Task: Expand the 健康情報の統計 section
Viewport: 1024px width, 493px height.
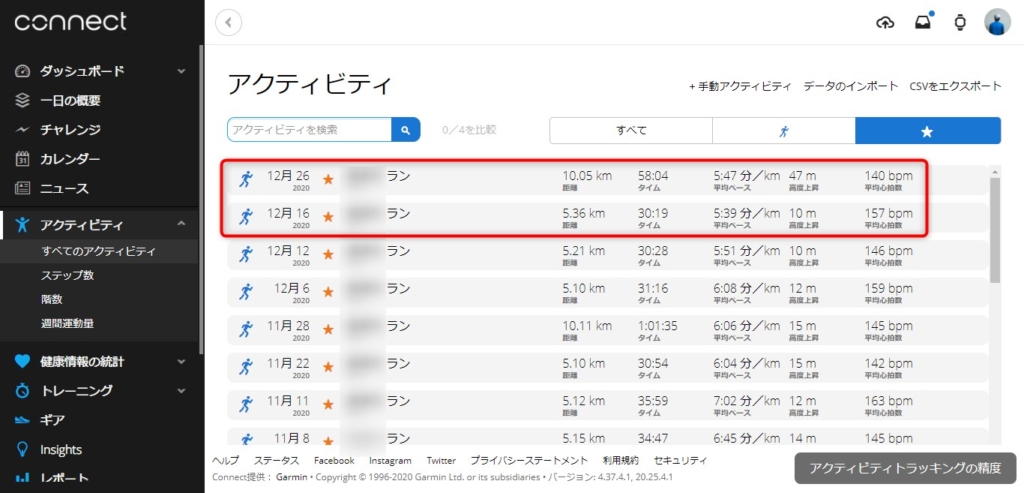Action: [181, 361]
